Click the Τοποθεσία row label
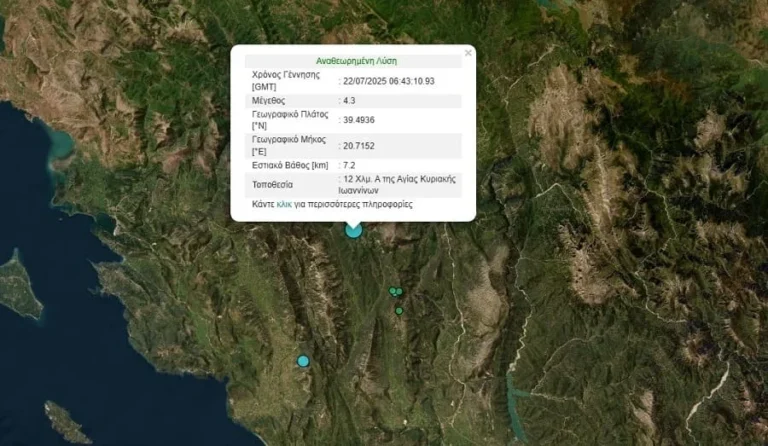 273,184
